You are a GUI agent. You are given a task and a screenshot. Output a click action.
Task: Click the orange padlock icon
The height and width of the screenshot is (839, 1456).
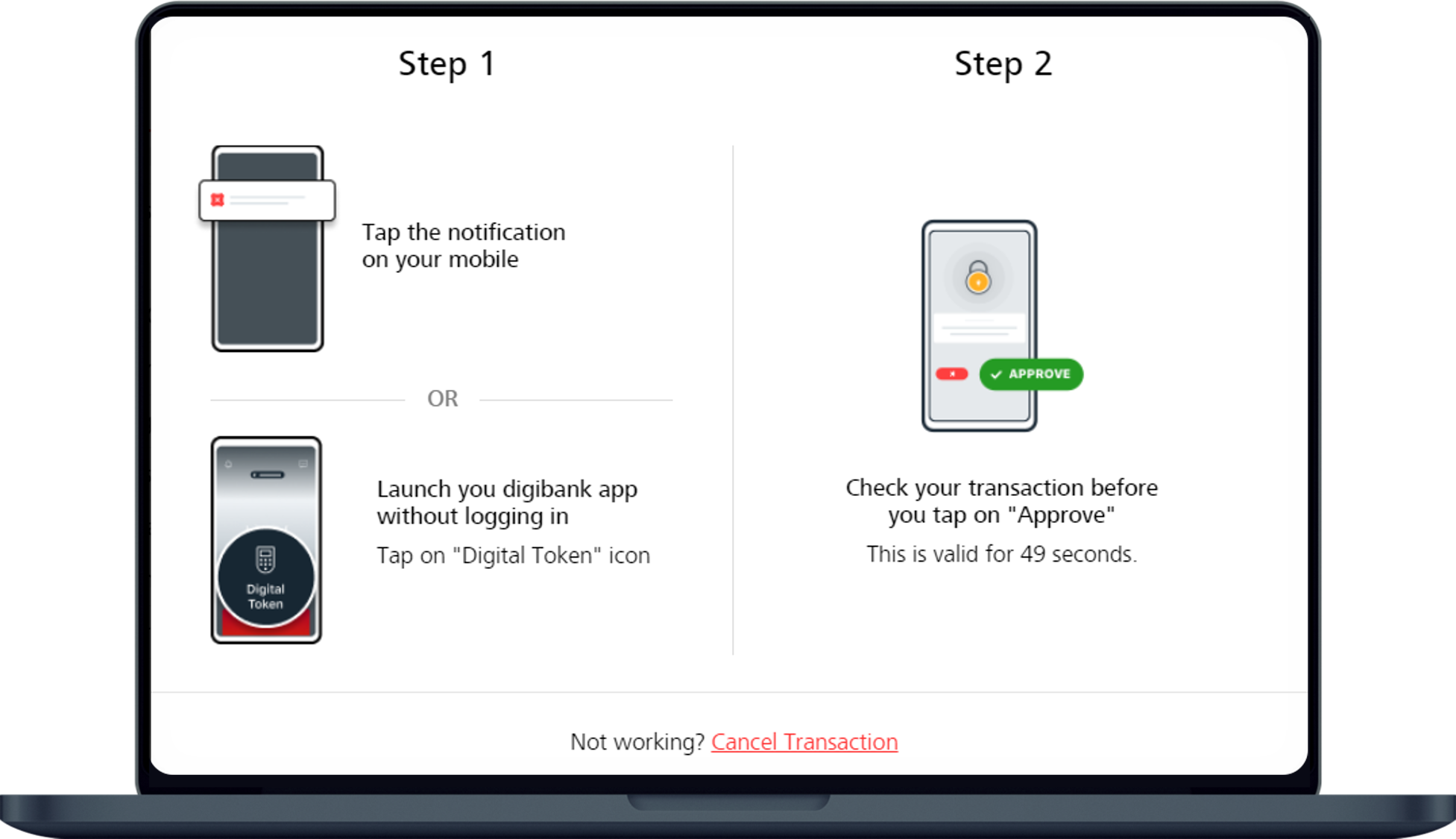point(978,277)
